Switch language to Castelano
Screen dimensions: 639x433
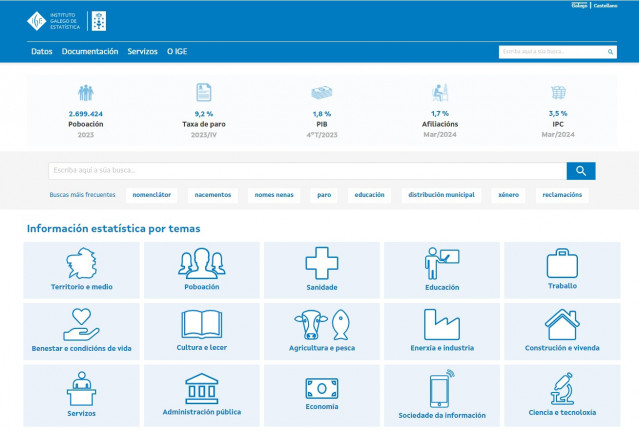tap(606, 6)
